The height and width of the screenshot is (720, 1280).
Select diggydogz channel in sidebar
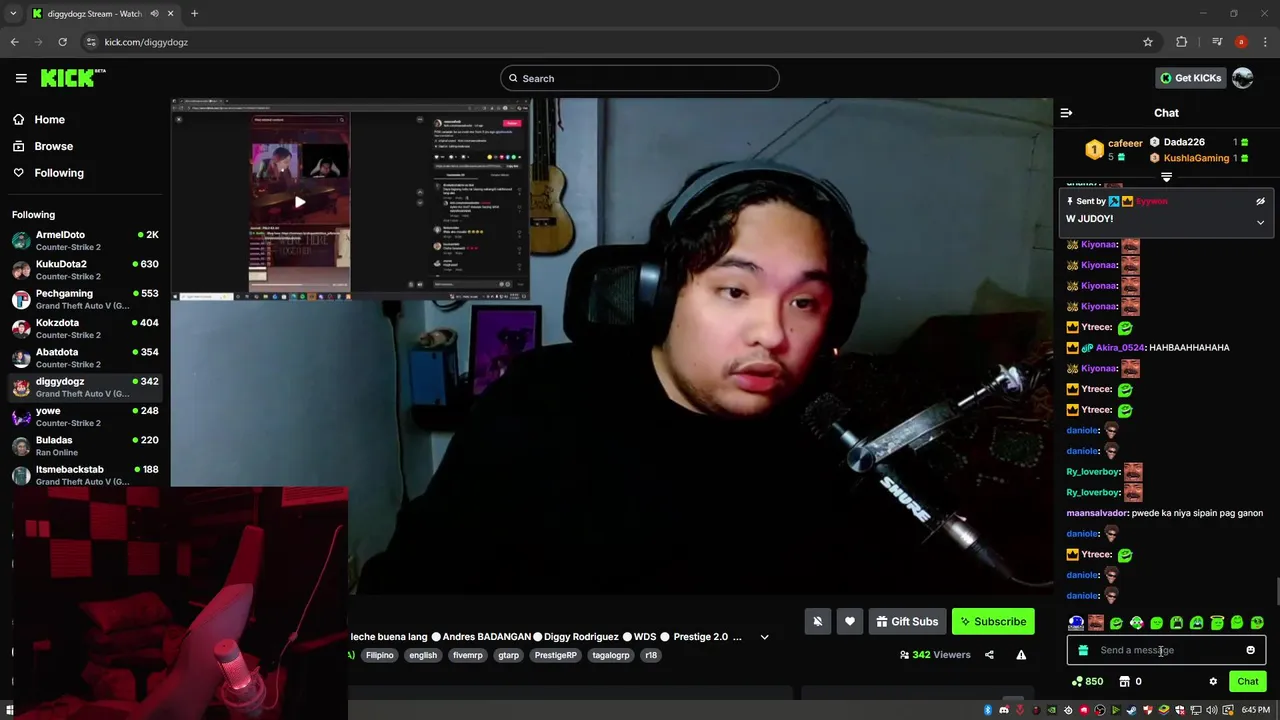(85, 387)
